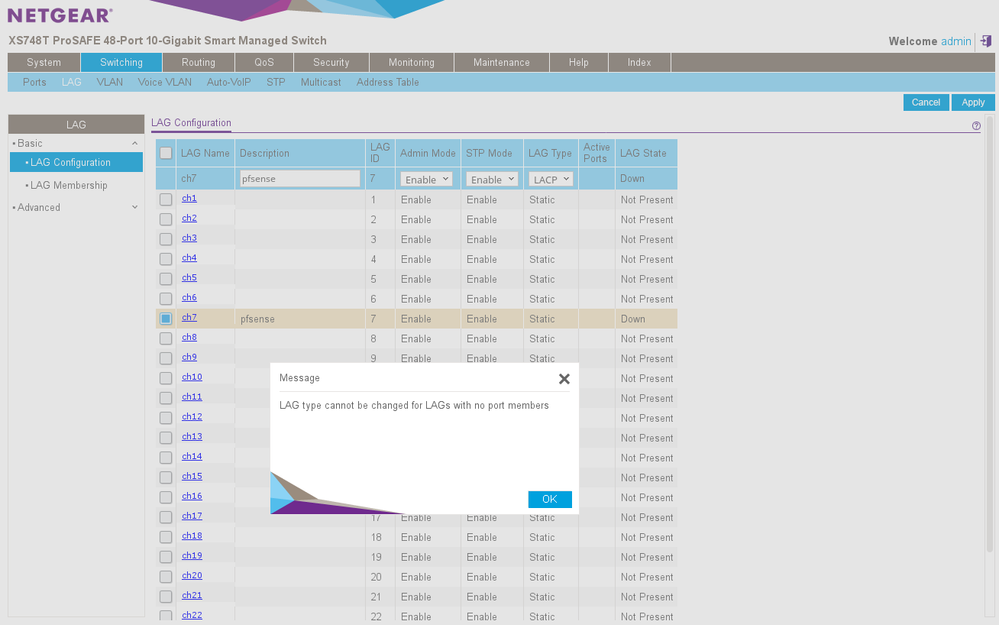Click the logout icon beside admin
Image resolution: width=999 pixels, height=625 pixels.
point(986,41)
